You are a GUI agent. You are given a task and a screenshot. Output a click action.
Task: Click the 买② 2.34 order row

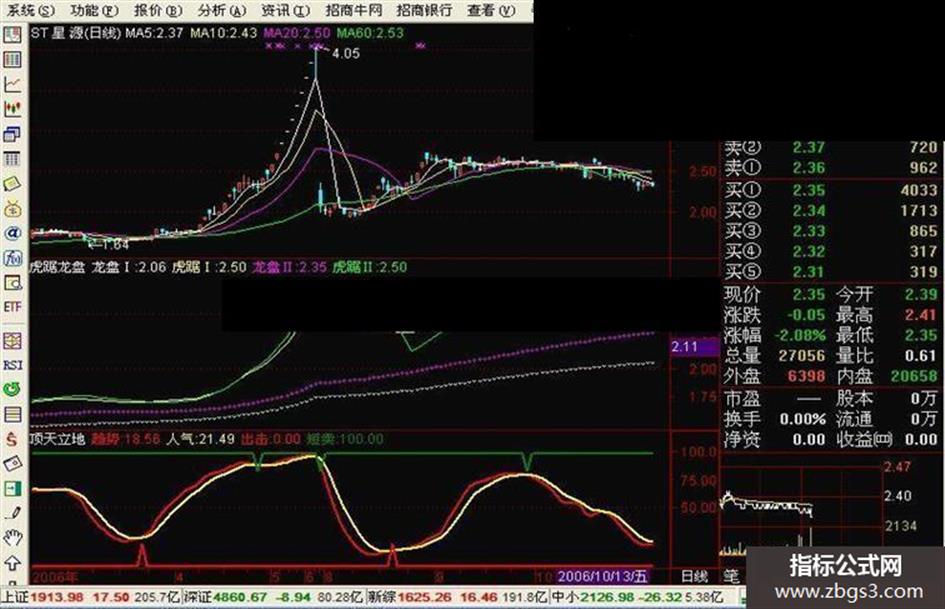coord(830,211)
